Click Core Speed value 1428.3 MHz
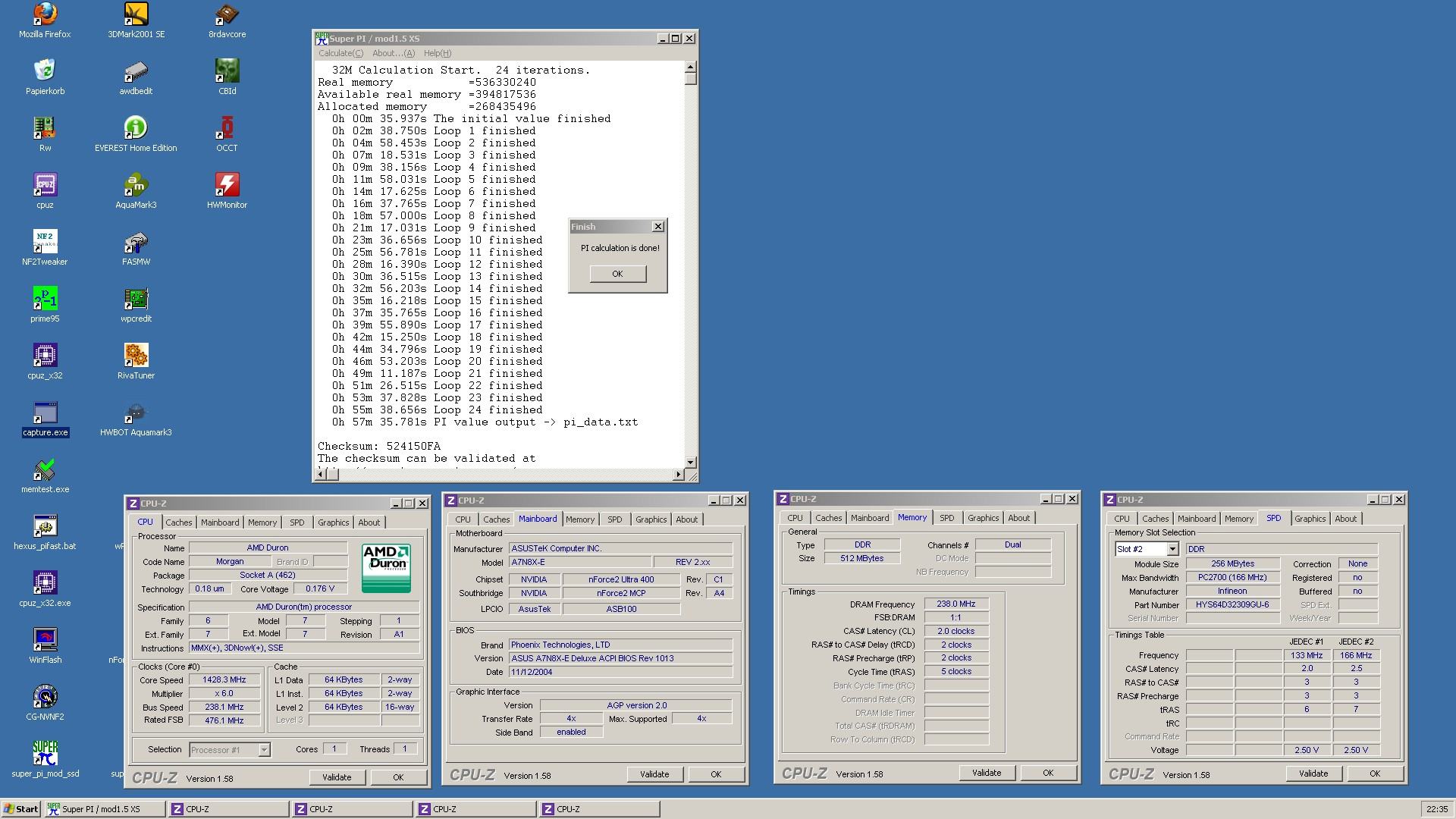This screenshot has width=1456, height=819. [x=224, y=680]
